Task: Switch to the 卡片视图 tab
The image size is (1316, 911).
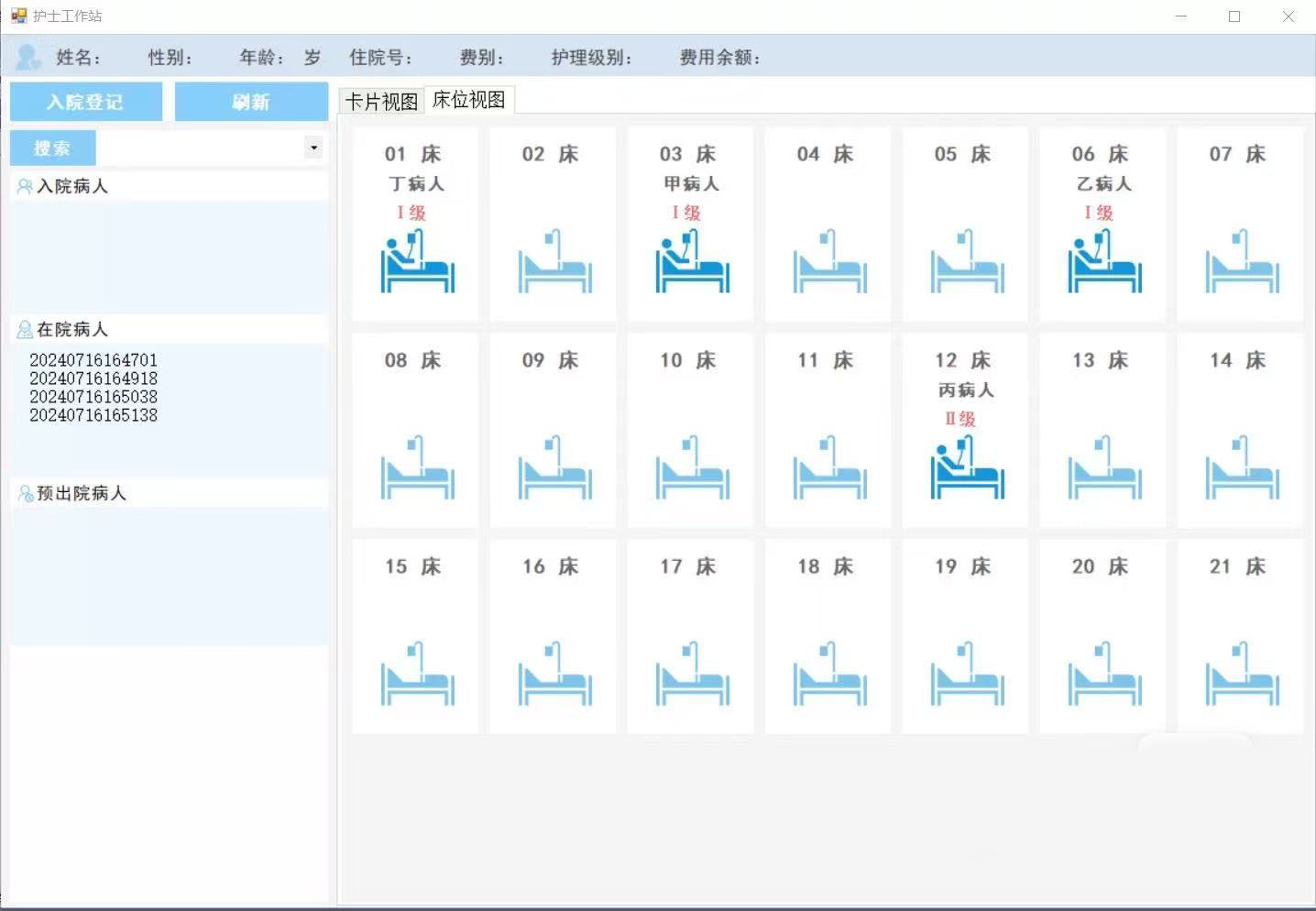Action: (x=381, y=101)
